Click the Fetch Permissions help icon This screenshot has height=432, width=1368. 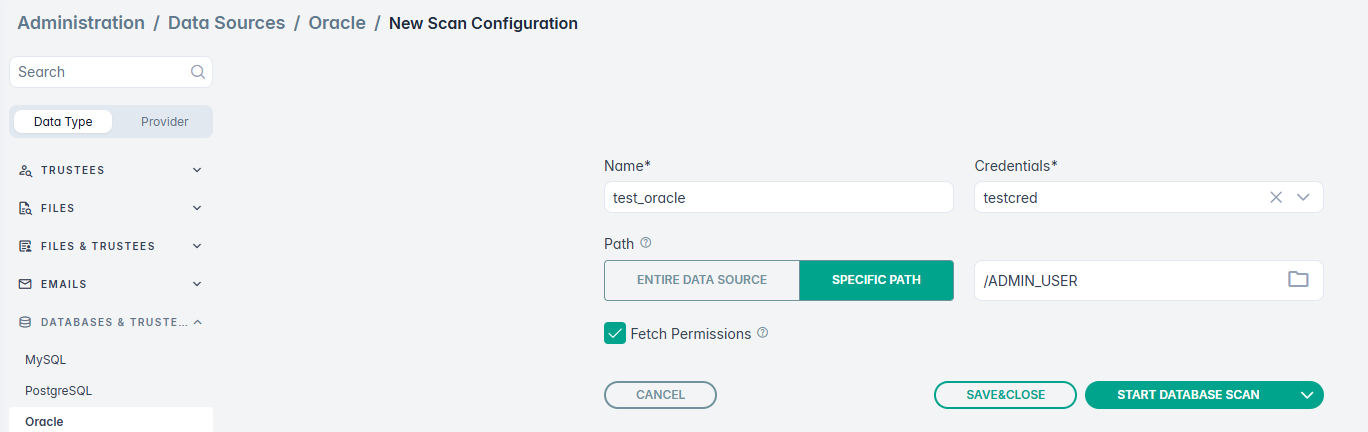tap(763, 333)
